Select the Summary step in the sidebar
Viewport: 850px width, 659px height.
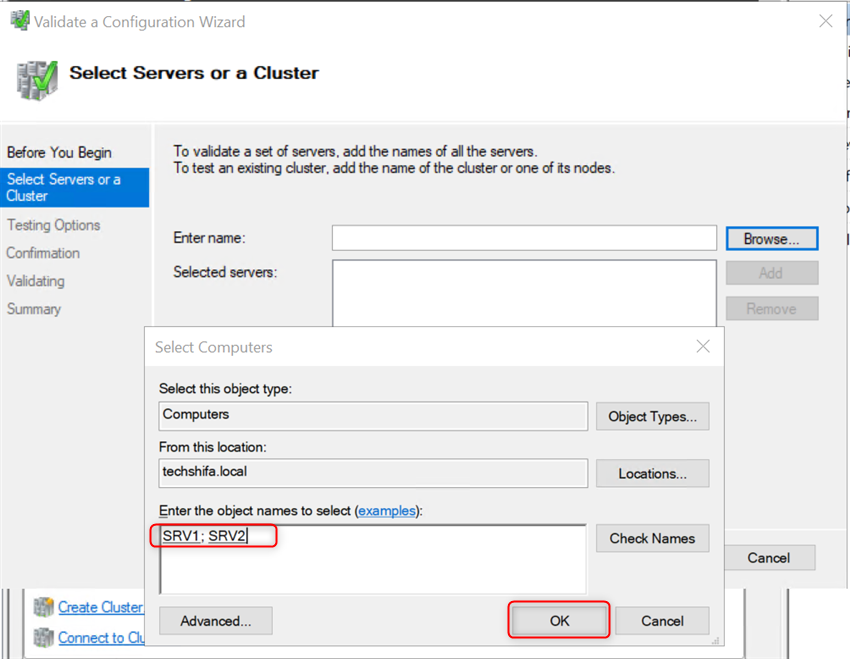pyautogui.click(x=34, y=309)
